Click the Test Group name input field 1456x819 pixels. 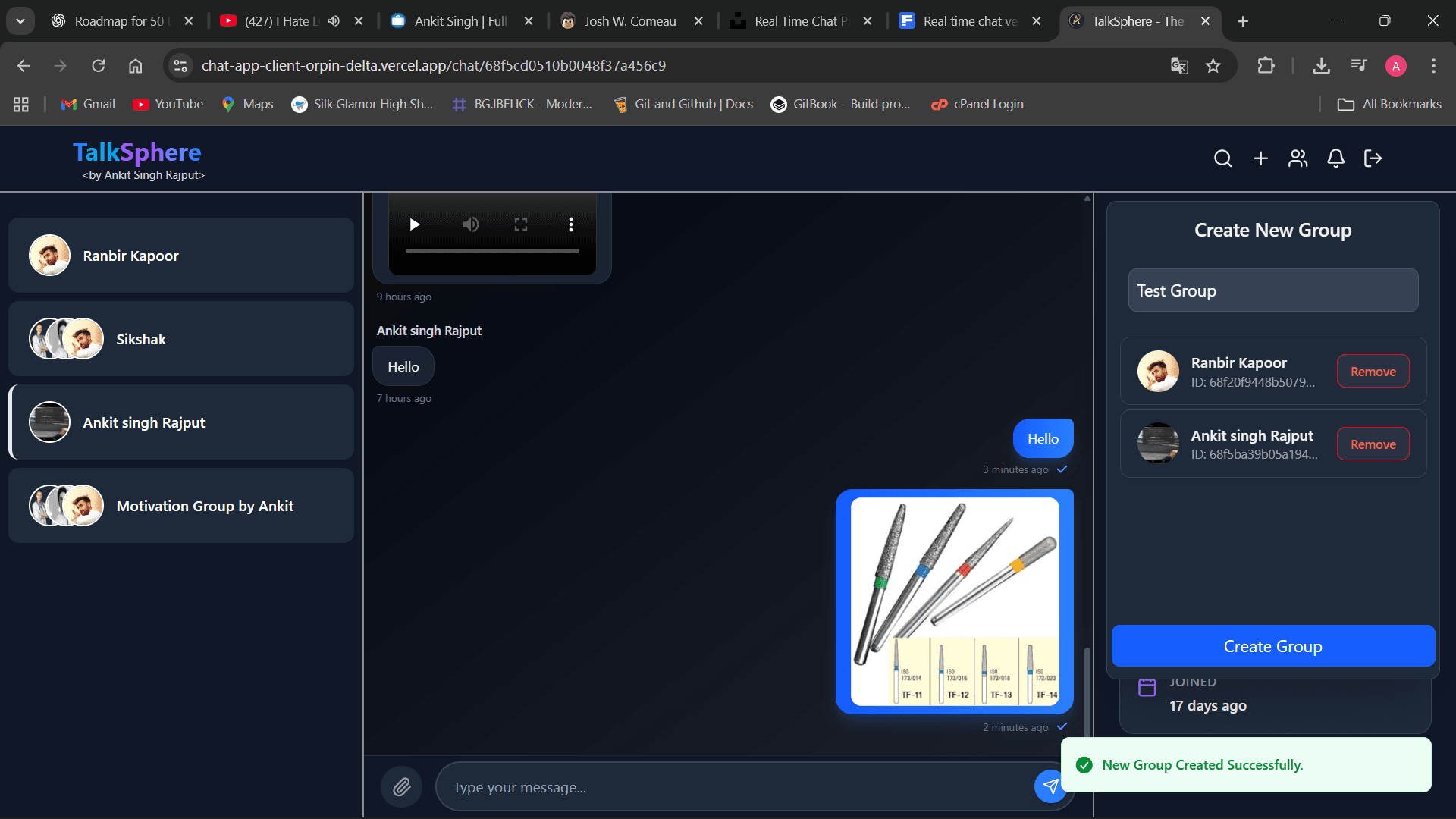pyautogui.click(x=1272, y=290)
